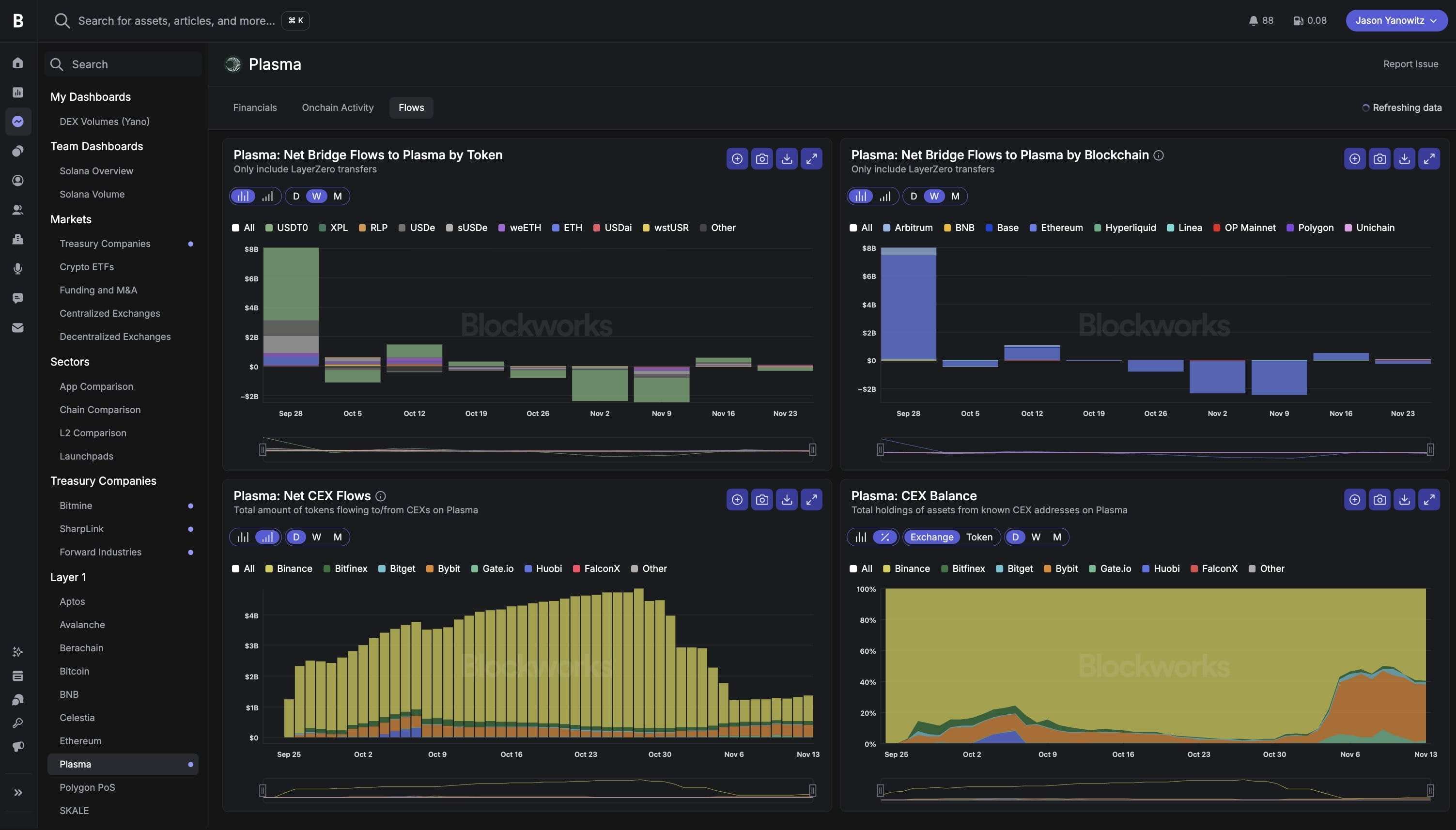The width and height of the screenshot is (1456, 830).
Task: Open the Onchain Activity tab
Action: coord(338,108)
